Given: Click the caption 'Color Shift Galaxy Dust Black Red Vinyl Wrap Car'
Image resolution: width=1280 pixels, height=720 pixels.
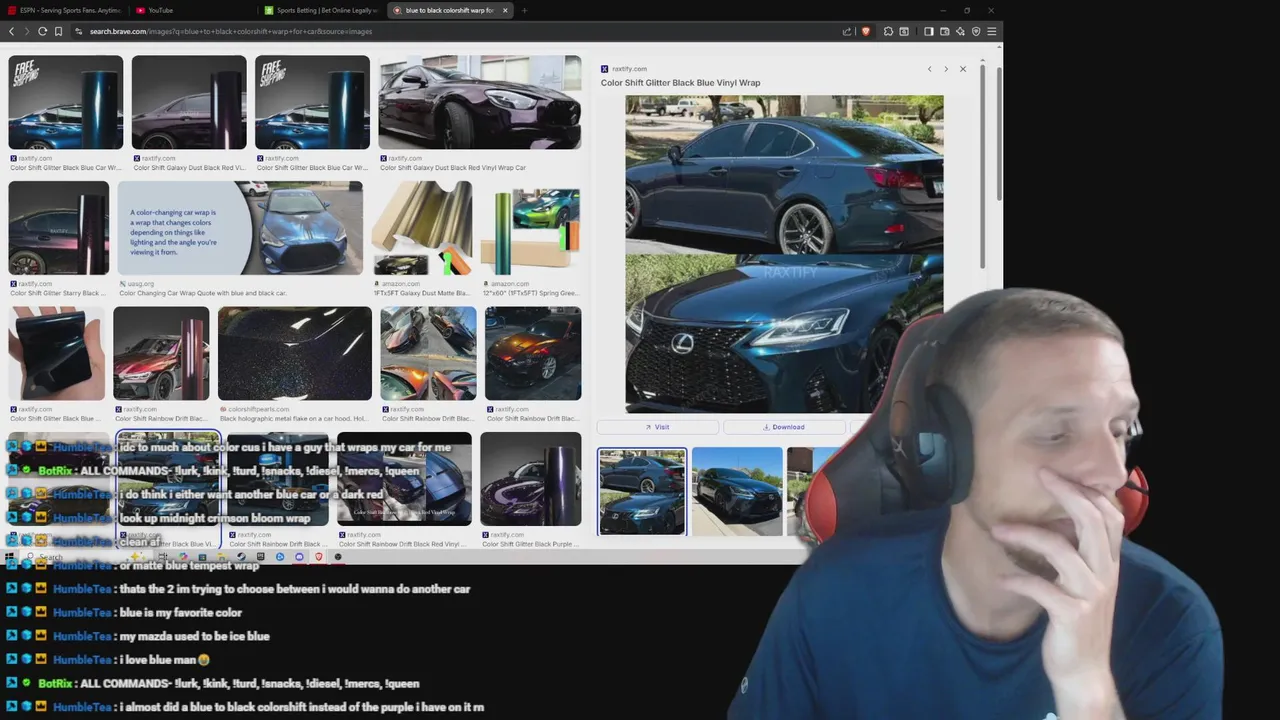Looking at the screenshot, I should [452, 168].
